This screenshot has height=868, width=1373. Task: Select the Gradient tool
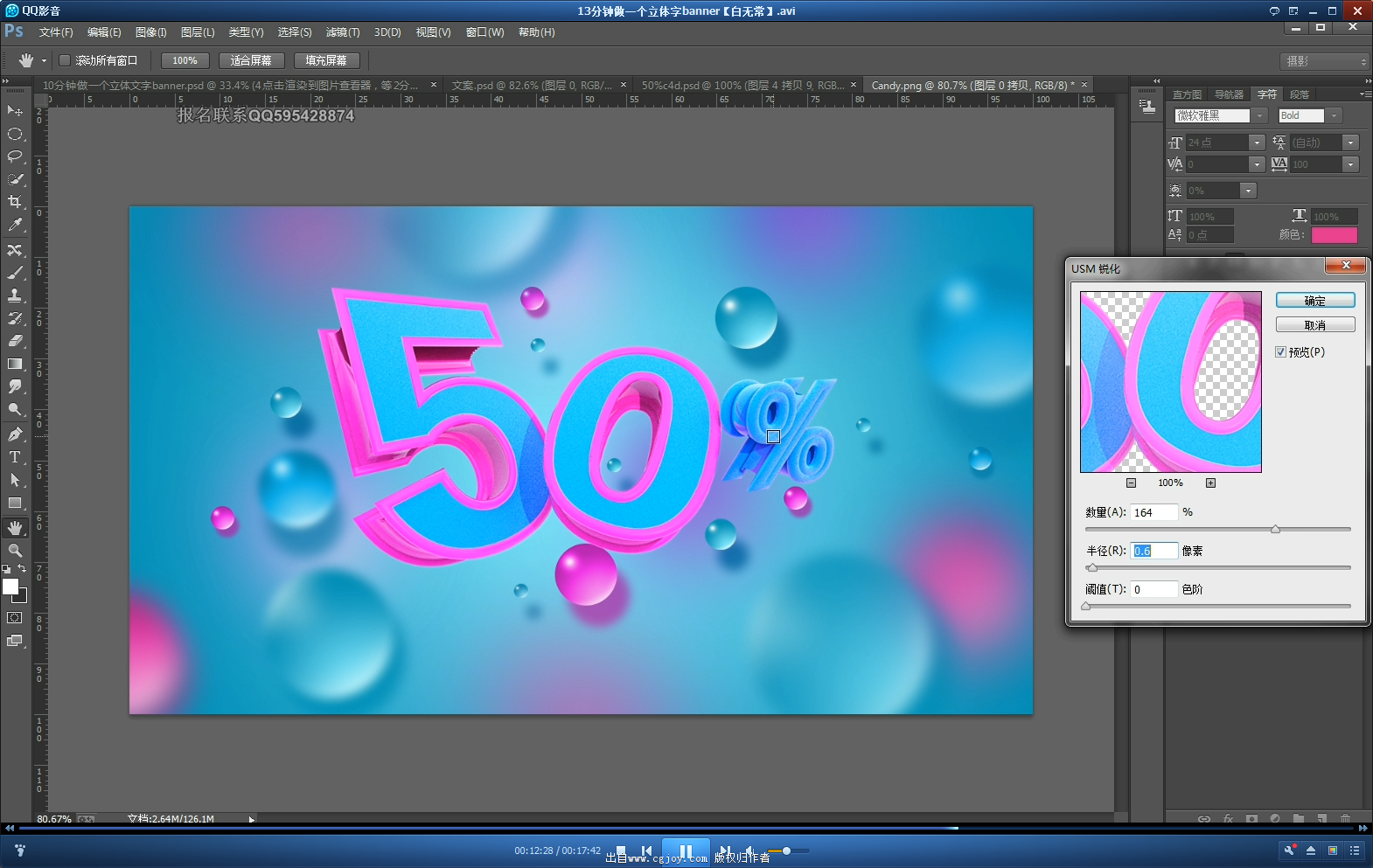(x=15, y=364)
